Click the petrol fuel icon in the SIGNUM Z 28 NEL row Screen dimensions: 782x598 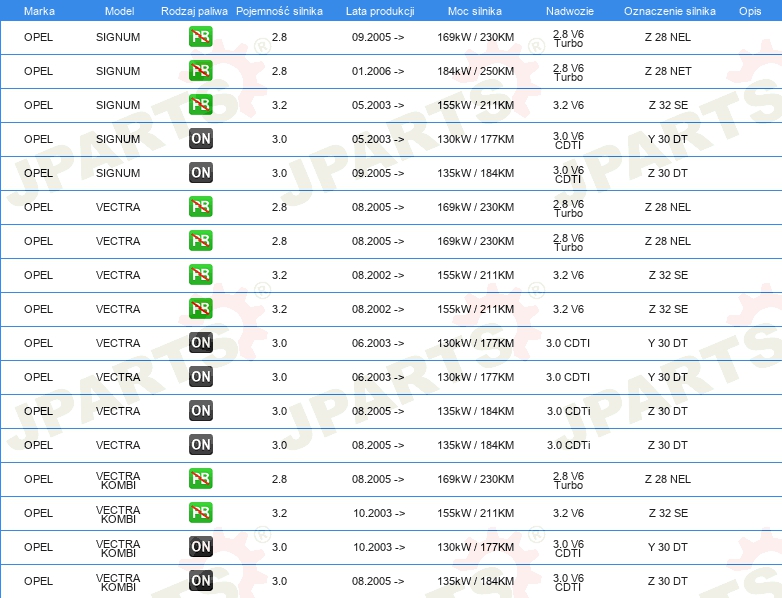pyautogui.click(x=200, y=37)
